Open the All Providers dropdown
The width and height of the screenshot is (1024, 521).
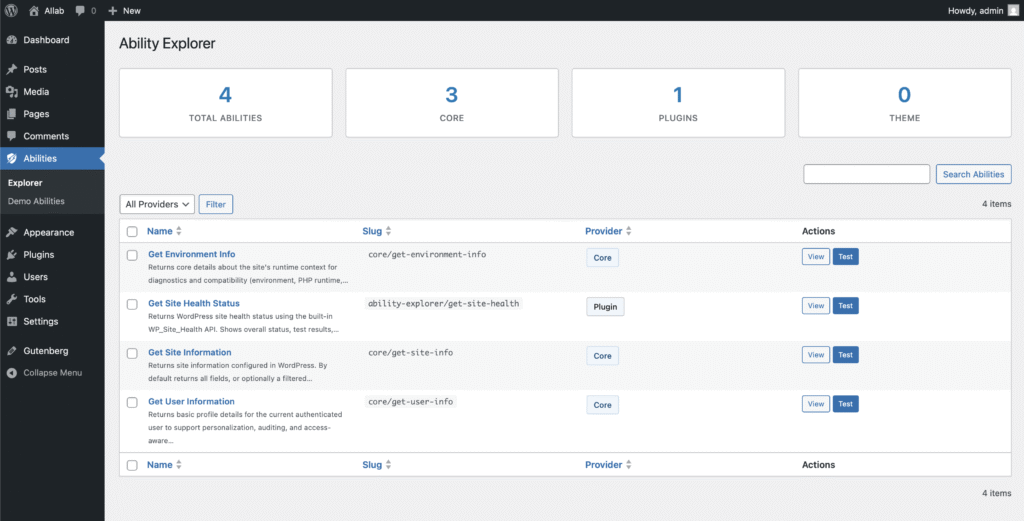coord(156,204)
